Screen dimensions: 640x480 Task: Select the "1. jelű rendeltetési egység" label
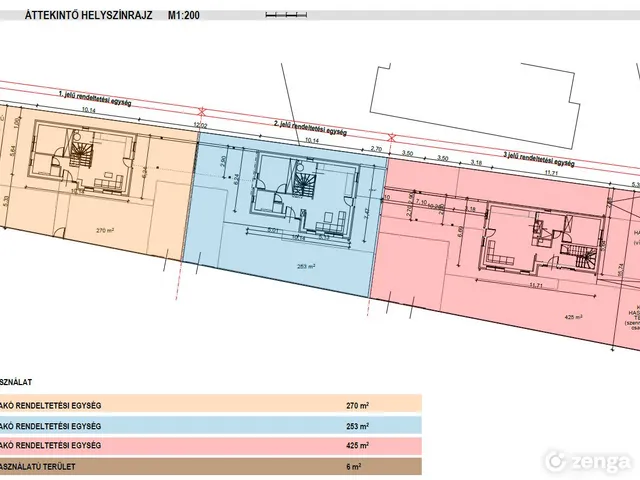[95, 100]
